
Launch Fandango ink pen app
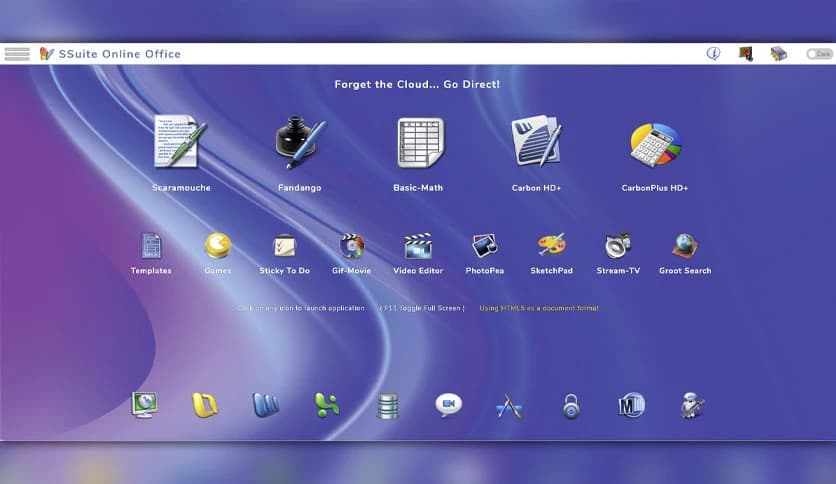[x=300, y=142]
